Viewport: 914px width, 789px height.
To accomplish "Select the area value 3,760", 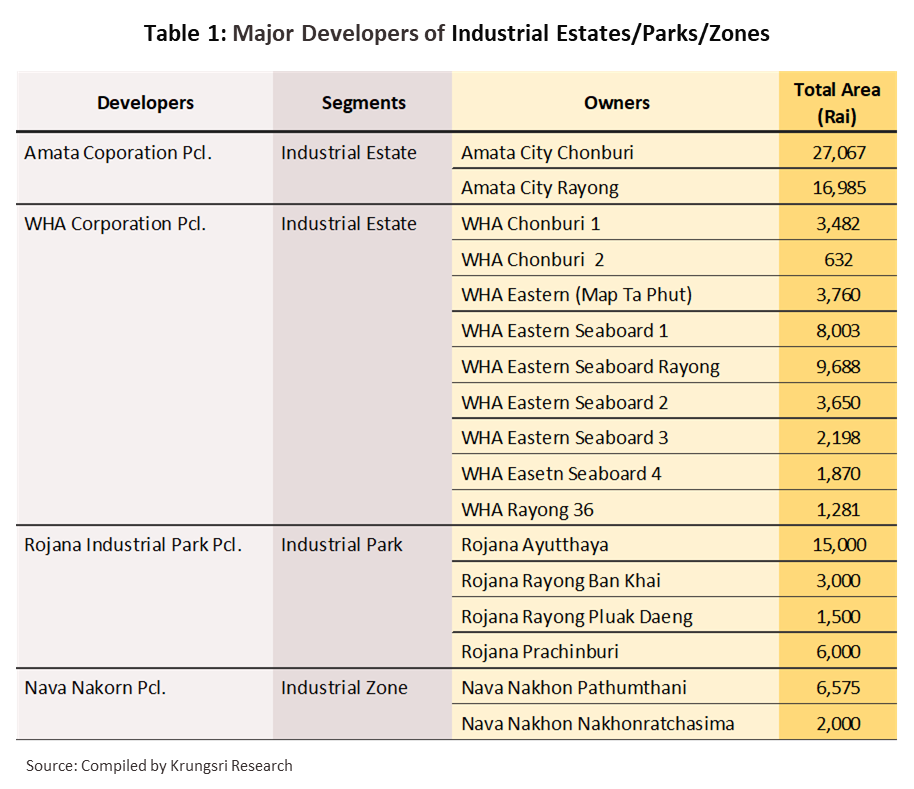I will tap(838, 295).
